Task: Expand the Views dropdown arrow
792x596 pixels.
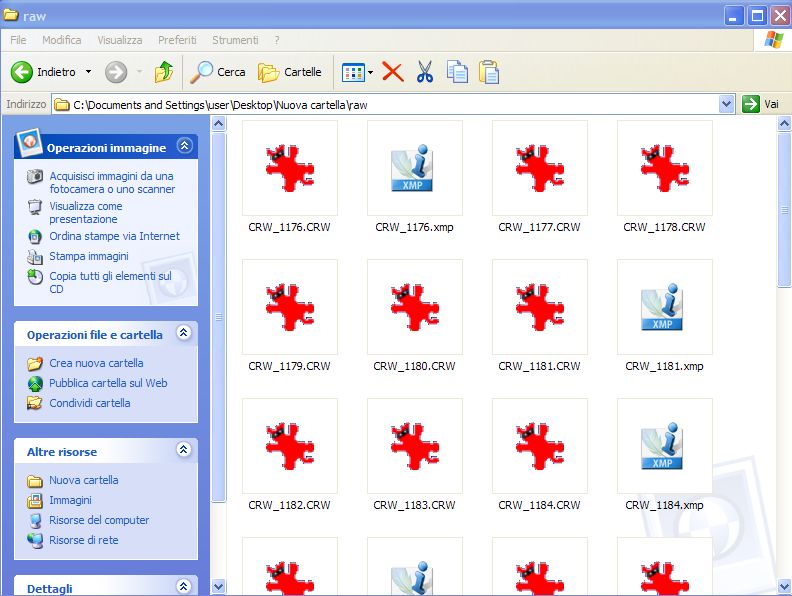Action: click(x=371, y=73)
